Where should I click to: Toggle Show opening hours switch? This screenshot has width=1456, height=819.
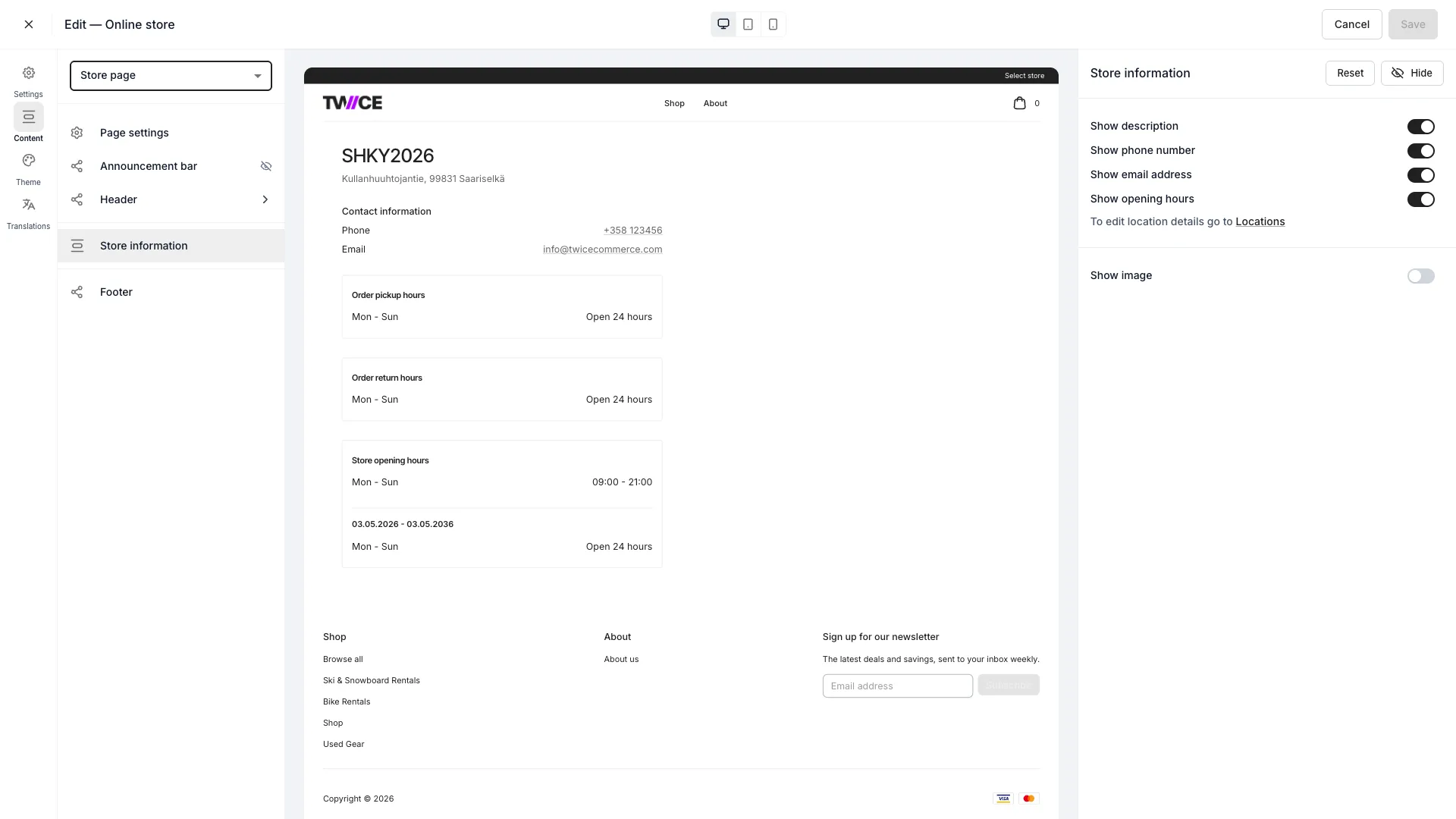click(x=1421, y=199)
